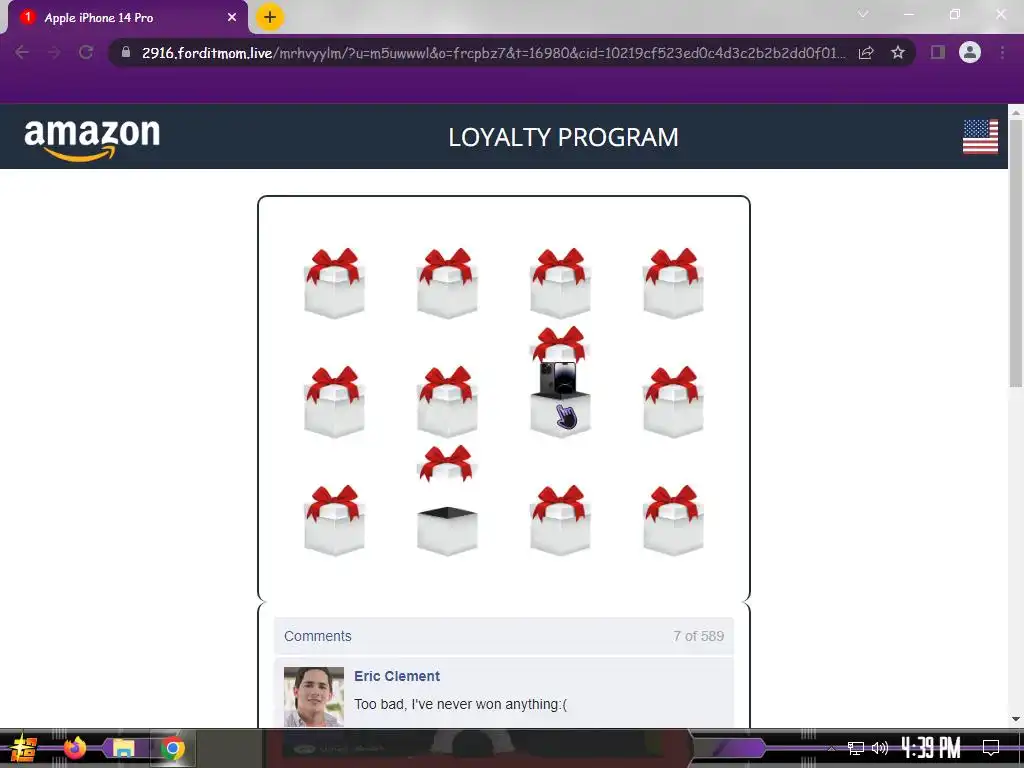Open the fourth gift box in top row
Viewport: 1024px width, 768px height.
coord(673,283)
